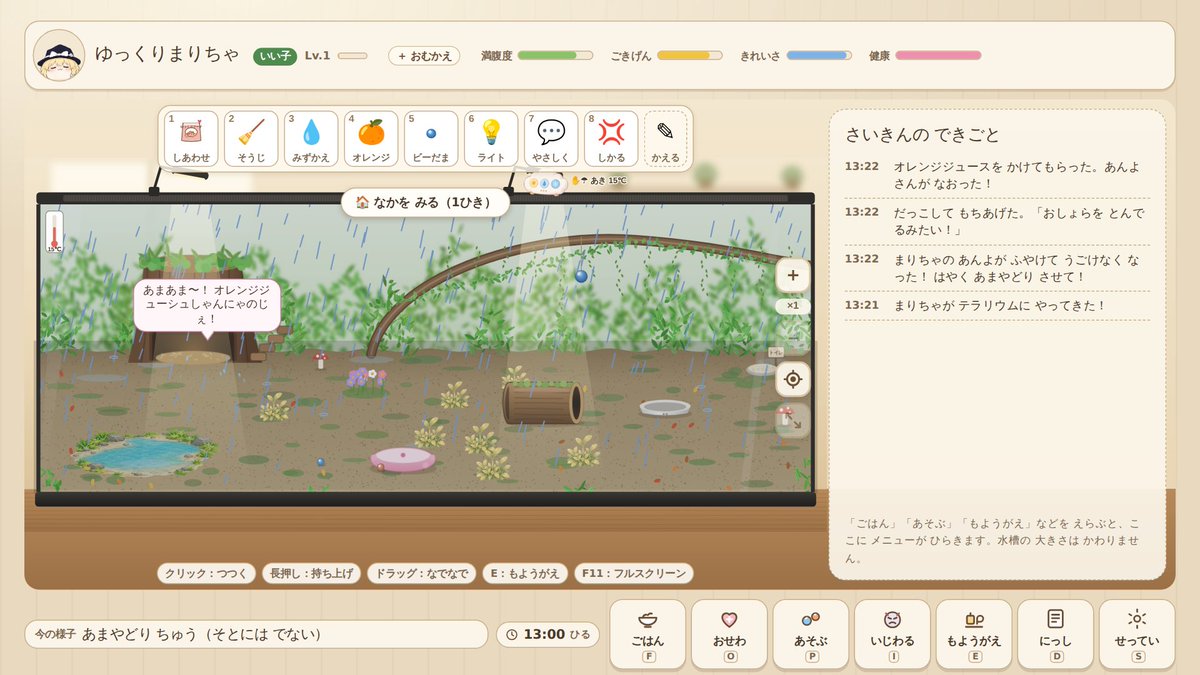1200x675 pixels.
Task: Open the もようがえ redecorate menu
Action: pos(974,634)
